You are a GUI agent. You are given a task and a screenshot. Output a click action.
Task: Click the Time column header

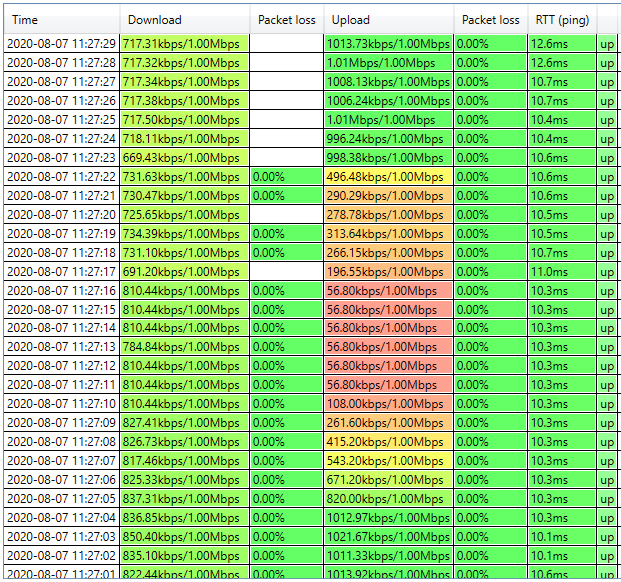60,19
